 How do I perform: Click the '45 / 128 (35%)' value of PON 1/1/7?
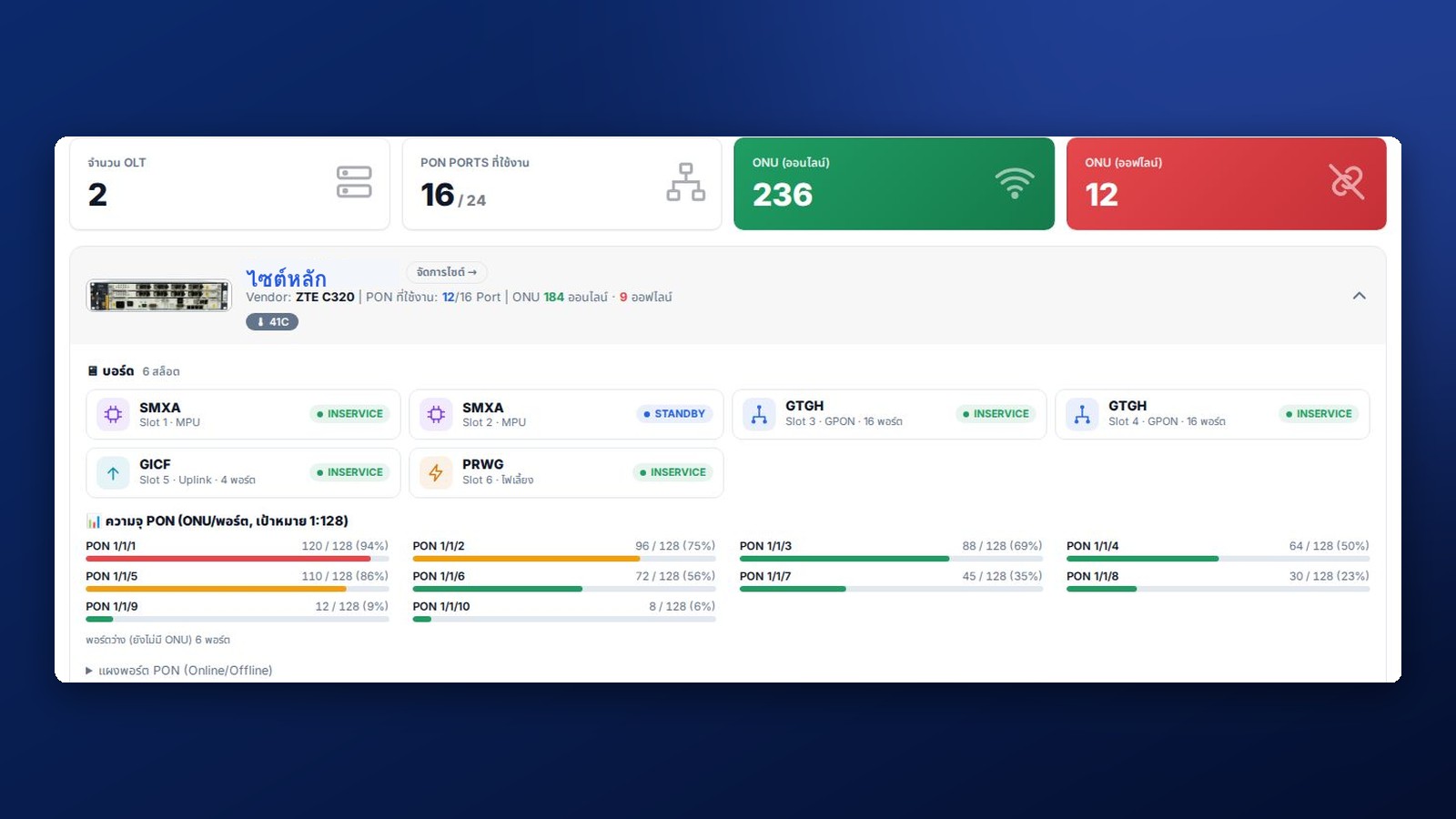pyautogui.click(x=1002, y=576)
